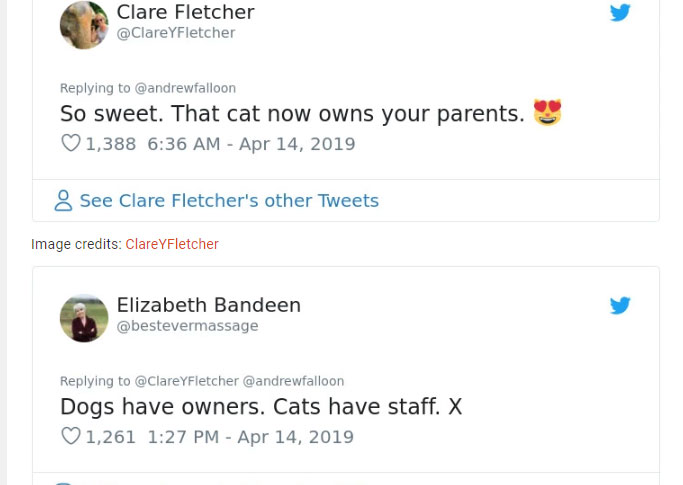Open Clare Fletcher's profile picture

tap(84, 25)
